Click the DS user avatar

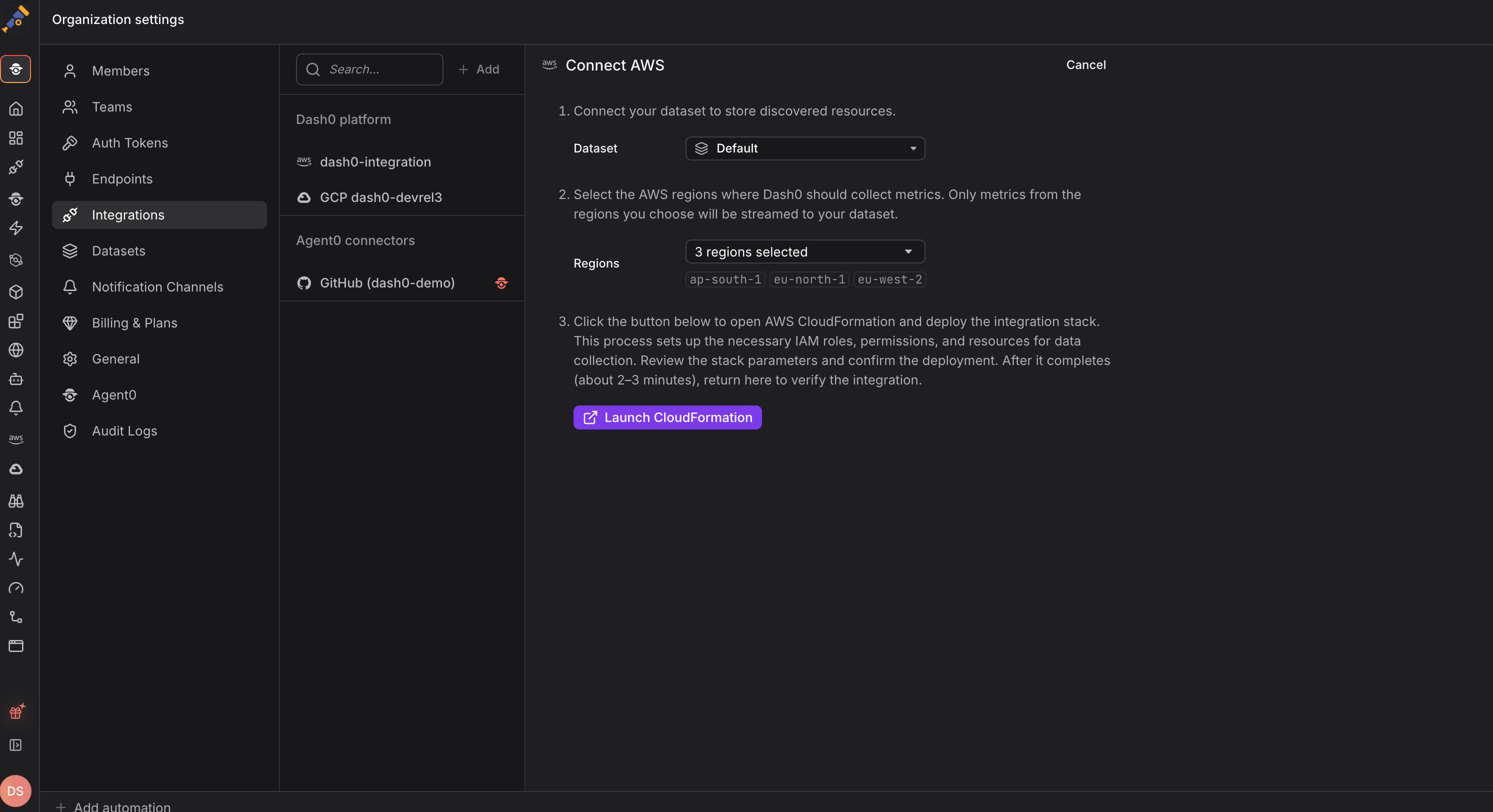15,790
